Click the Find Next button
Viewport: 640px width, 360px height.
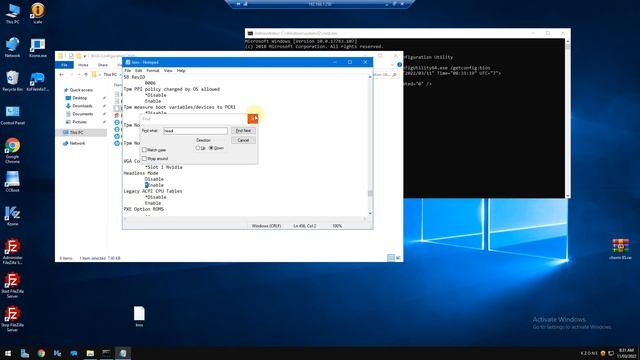[243, 131]
